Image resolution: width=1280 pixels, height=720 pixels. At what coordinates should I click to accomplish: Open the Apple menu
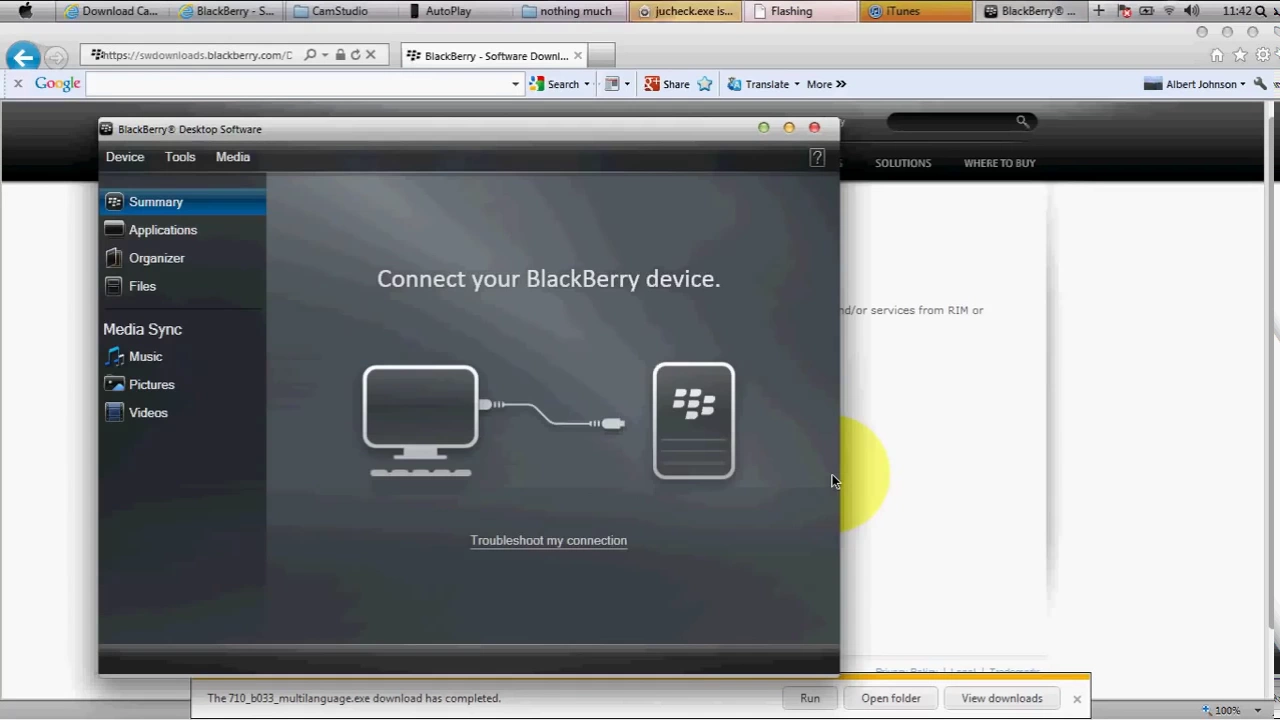(26, 11)
